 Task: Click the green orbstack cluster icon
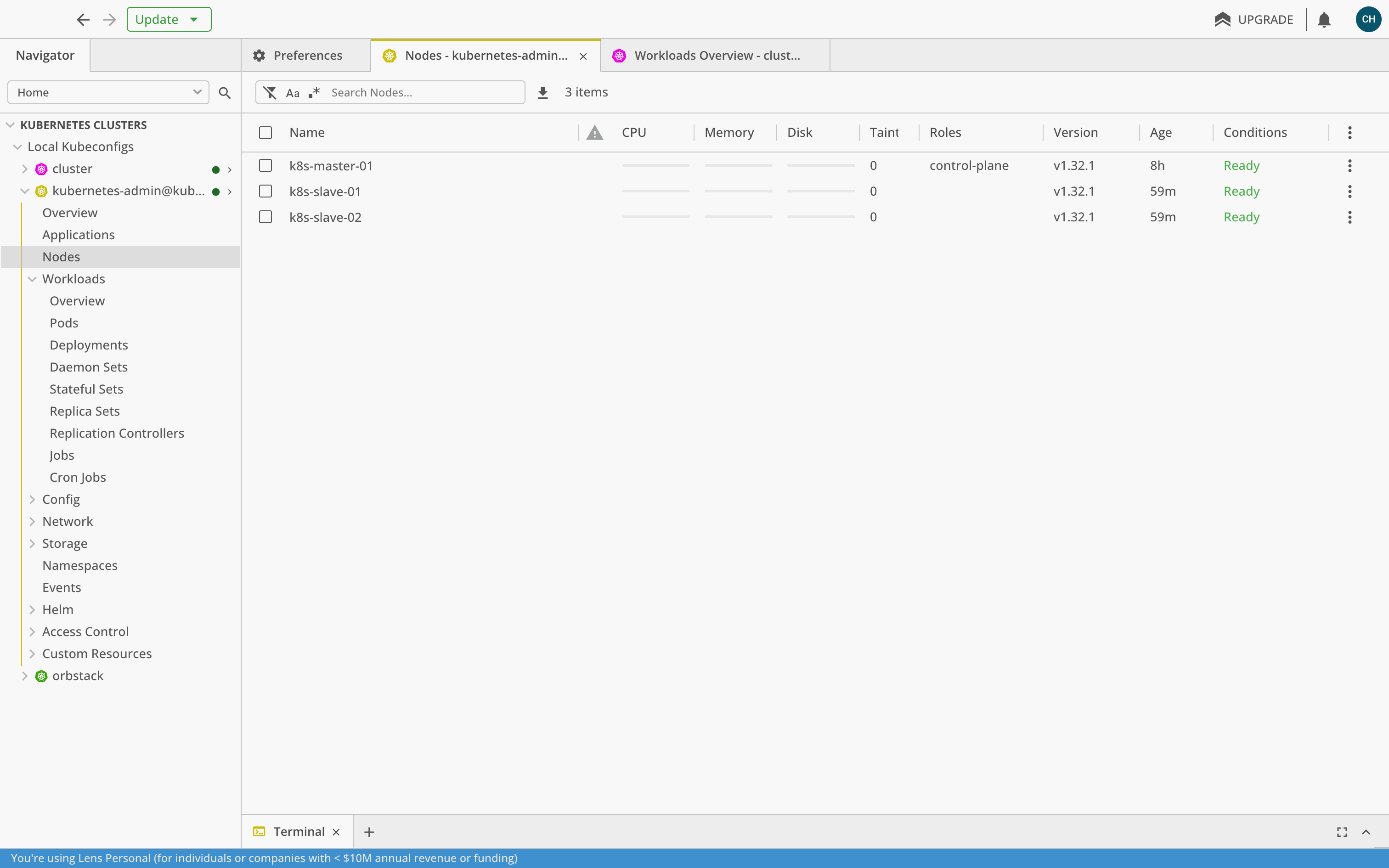[41, 676]
